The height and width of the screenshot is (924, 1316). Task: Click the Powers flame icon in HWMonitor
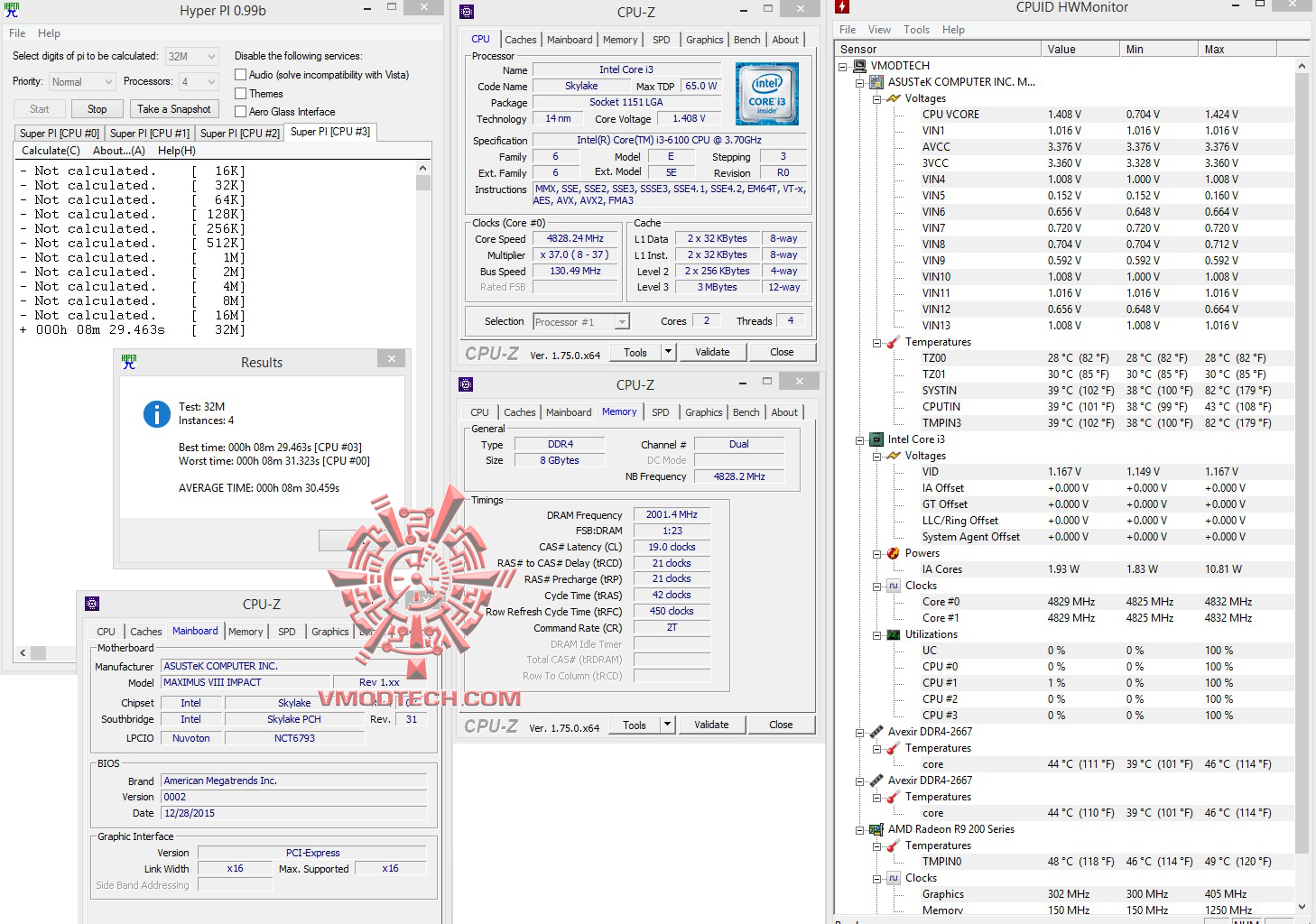[x=894, y=553]
